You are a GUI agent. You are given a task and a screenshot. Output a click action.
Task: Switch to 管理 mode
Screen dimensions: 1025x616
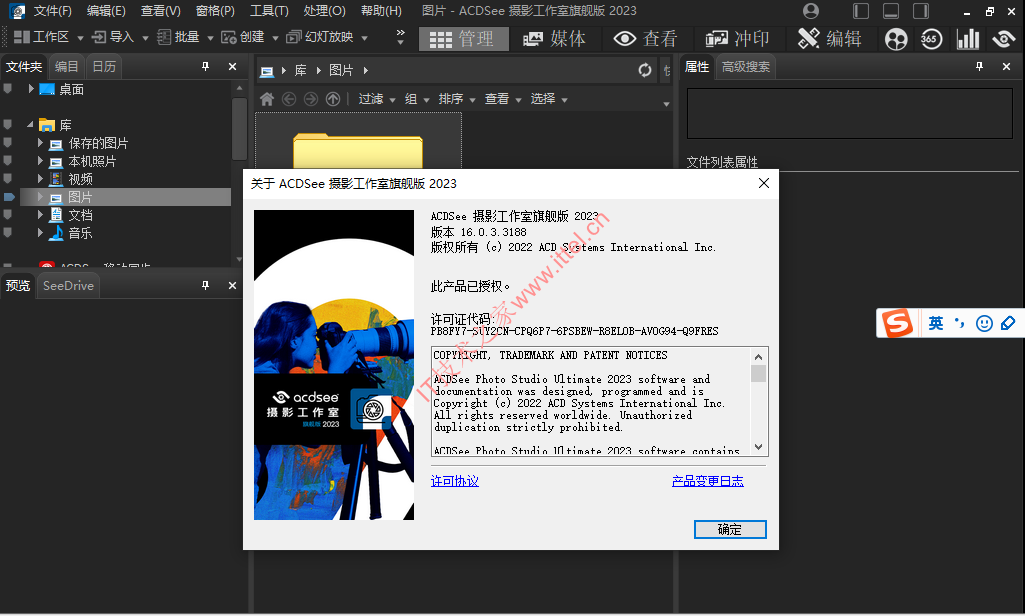pyautogui.click(x=463, y=39)
